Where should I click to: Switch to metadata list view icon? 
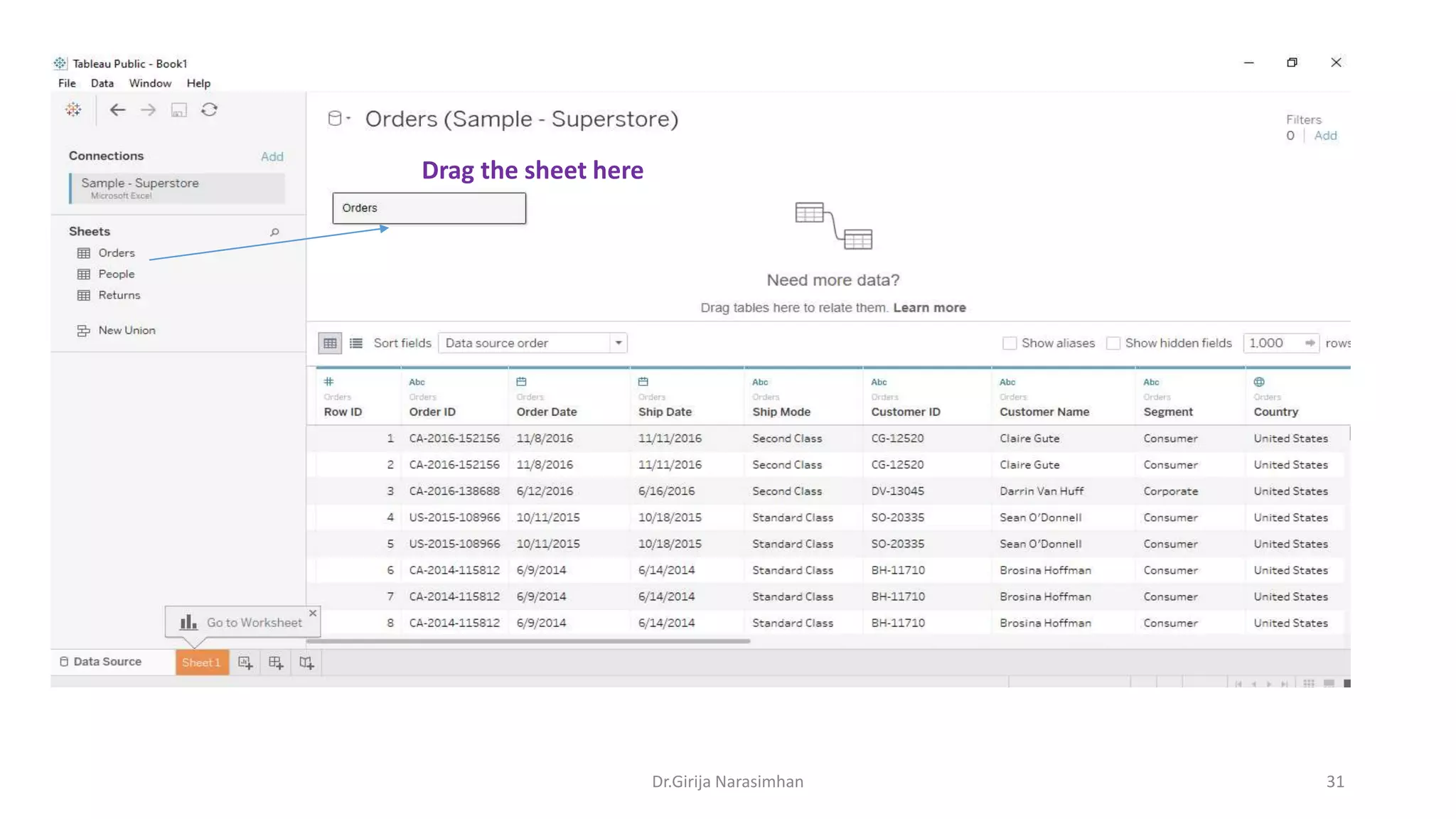(356, 343)
